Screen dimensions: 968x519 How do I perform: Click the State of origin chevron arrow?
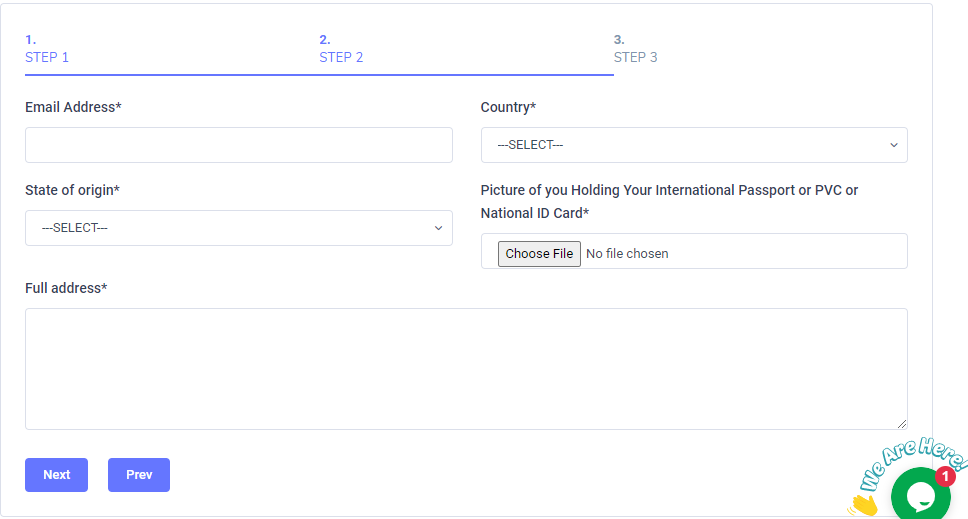[x=438, y=228]
